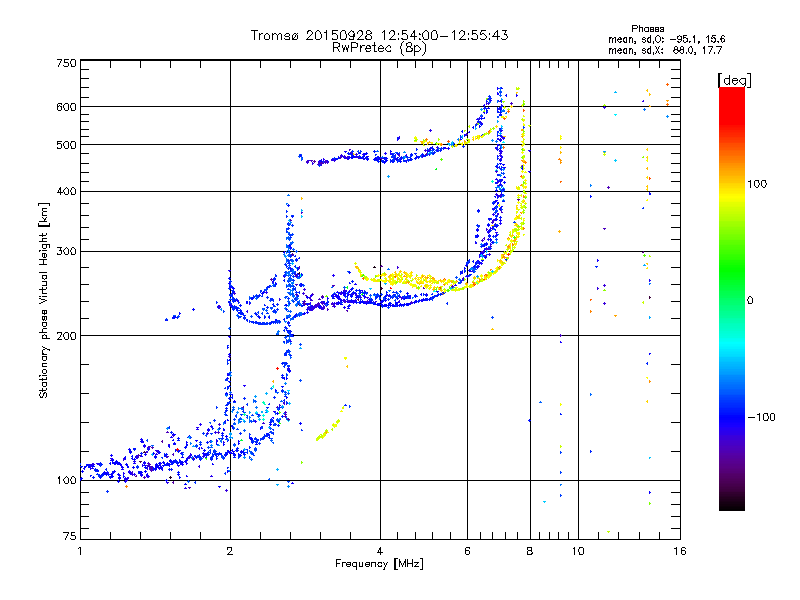Click the '500' y-axis tick label
Viewport: 800px width, 600px height.
point(66,145)
